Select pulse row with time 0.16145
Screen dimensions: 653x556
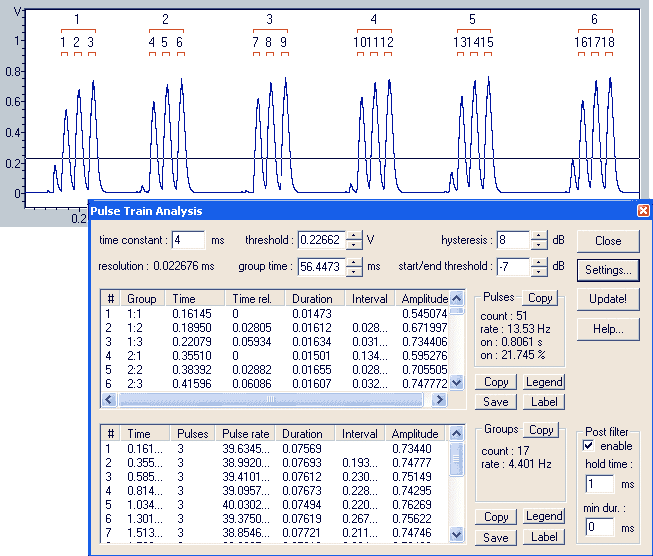(x=275, y=314)
